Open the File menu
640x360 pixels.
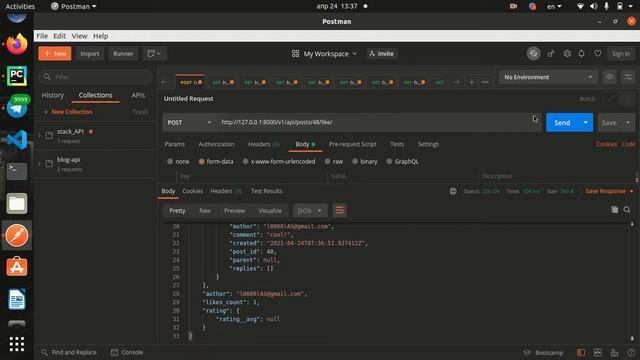(42, 36)
